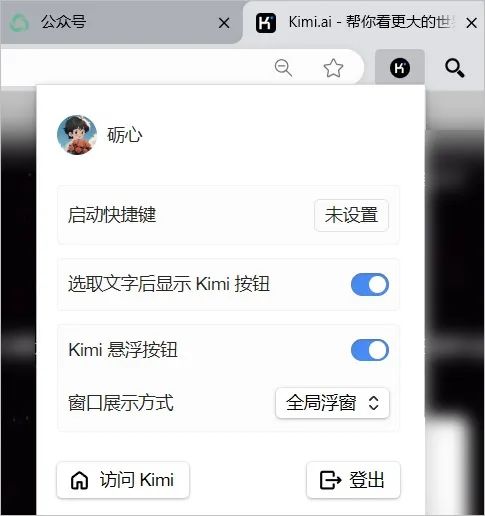
Task: Open the 全局浮窗 dropdown
Action: [x=332, y=403]
